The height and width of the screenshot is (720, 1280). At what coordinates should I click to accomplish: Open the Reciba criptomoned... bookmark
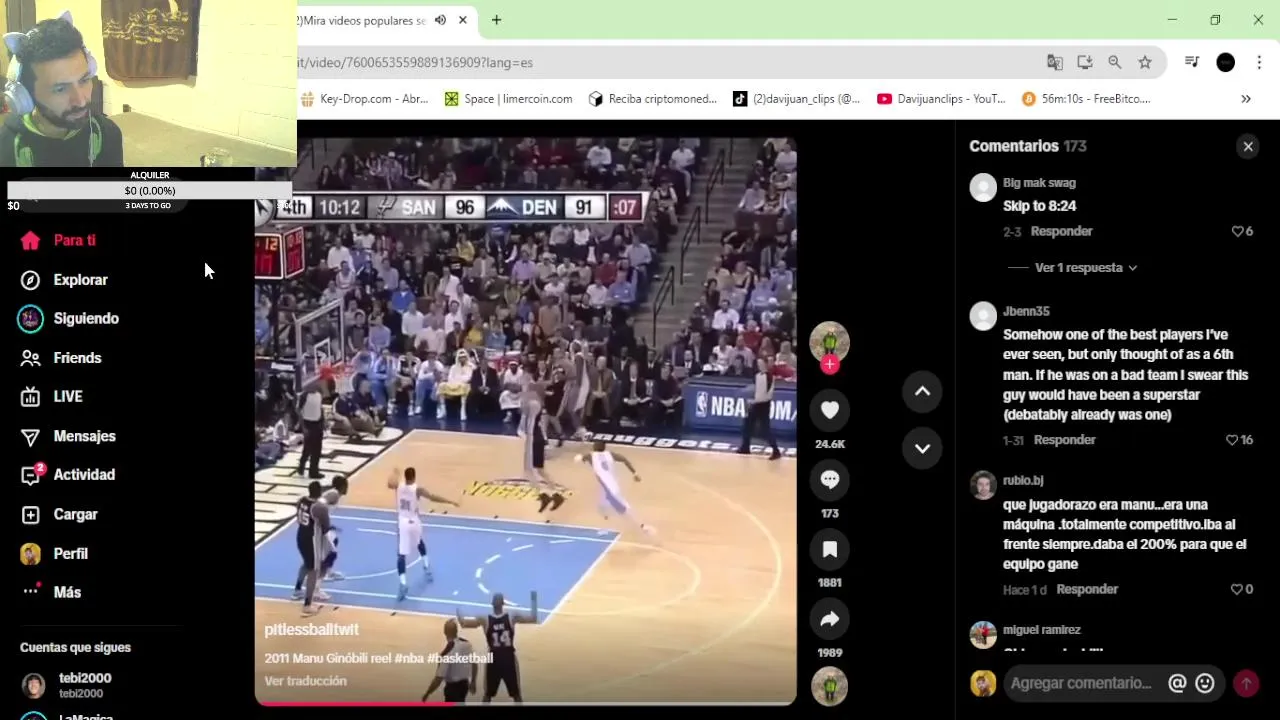tap(653, 99)
